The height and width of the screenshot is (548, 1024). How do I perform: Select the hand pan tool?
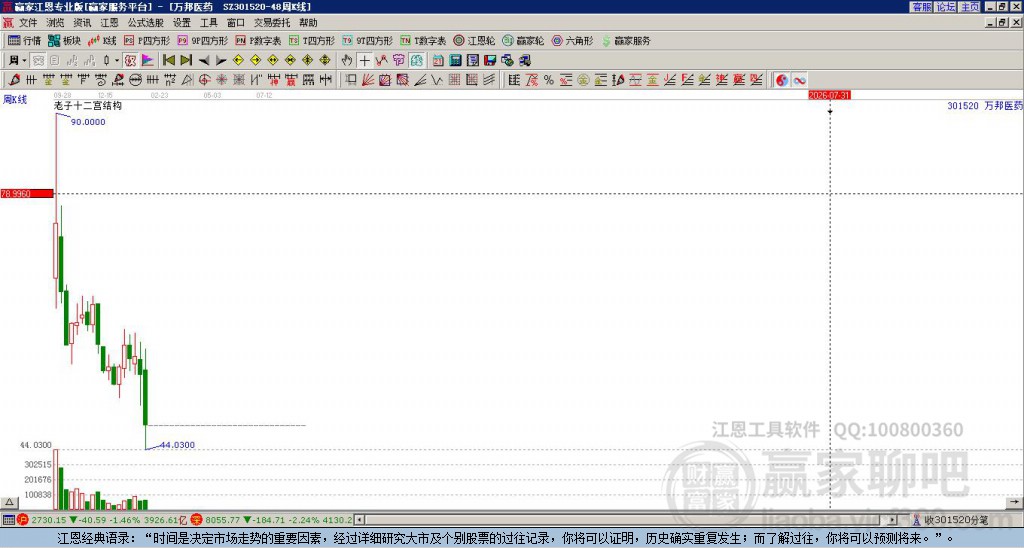347,60
